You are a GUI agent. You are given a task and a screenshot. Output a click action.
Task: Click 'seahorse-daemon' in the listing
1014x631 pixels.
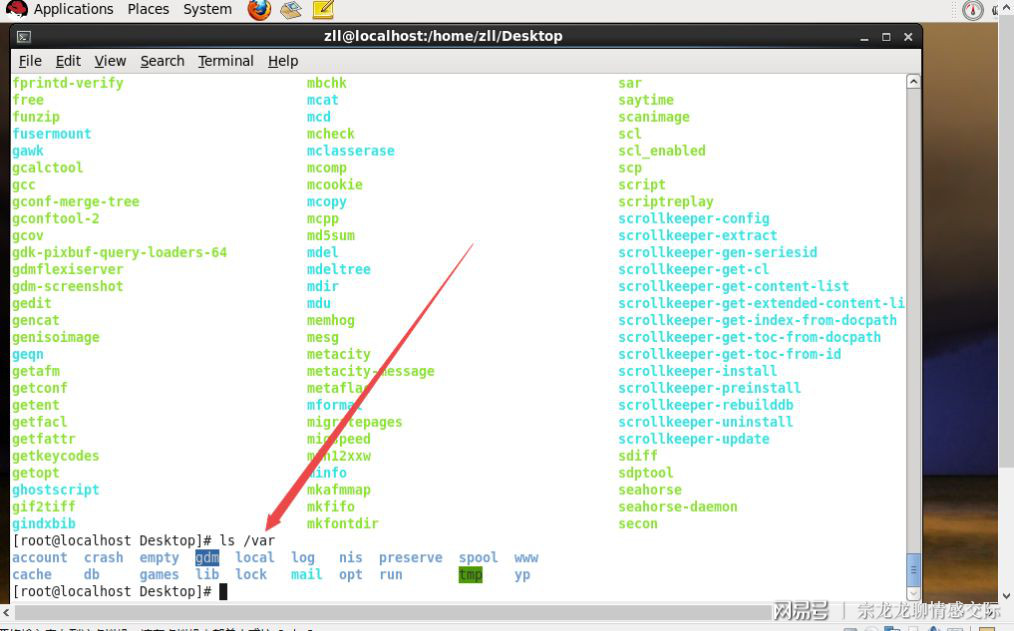tap(678, 507)
